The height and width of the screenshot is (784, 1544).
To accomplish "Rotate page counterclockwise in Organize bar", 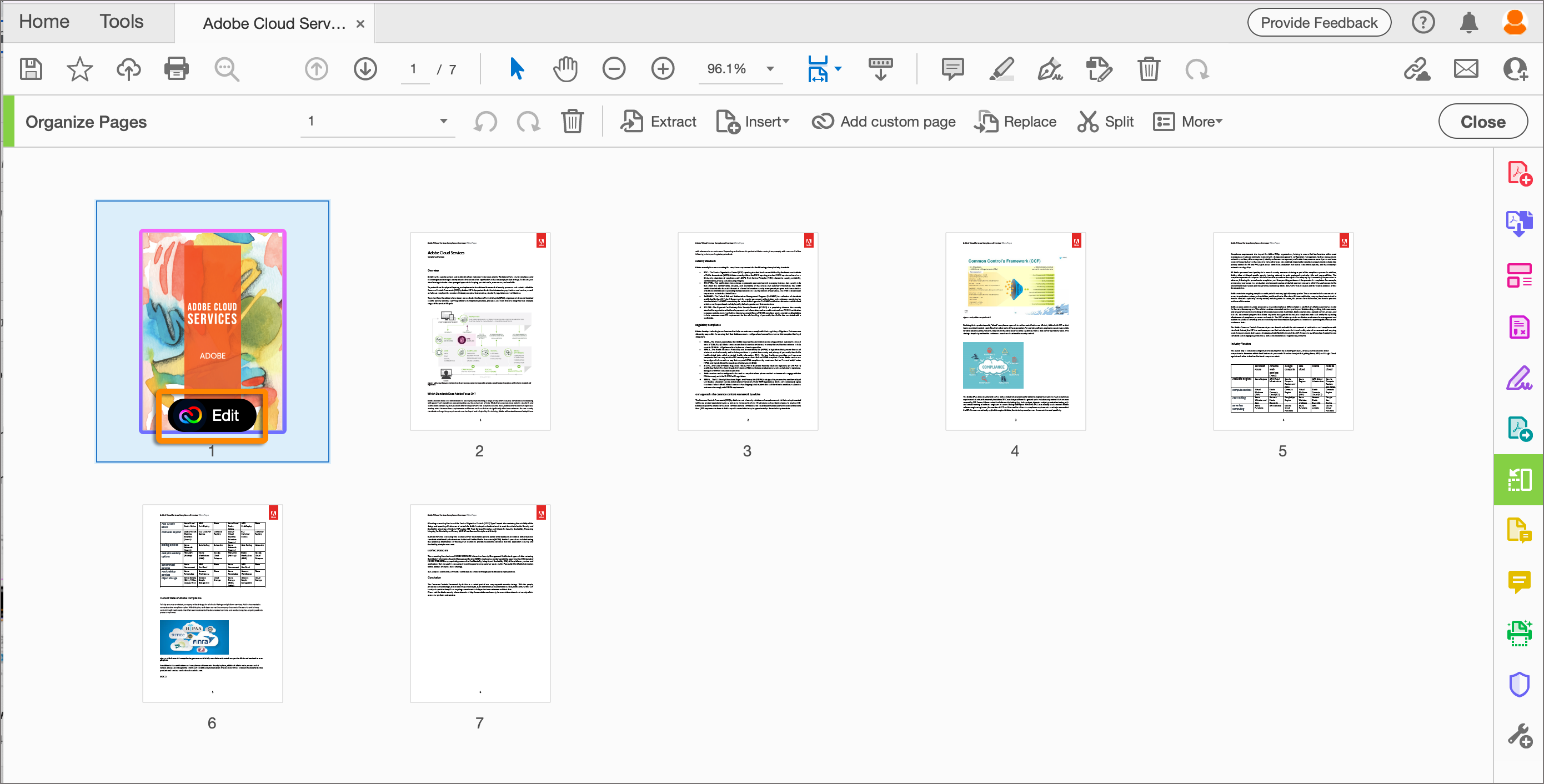I will tap(485, 122).
